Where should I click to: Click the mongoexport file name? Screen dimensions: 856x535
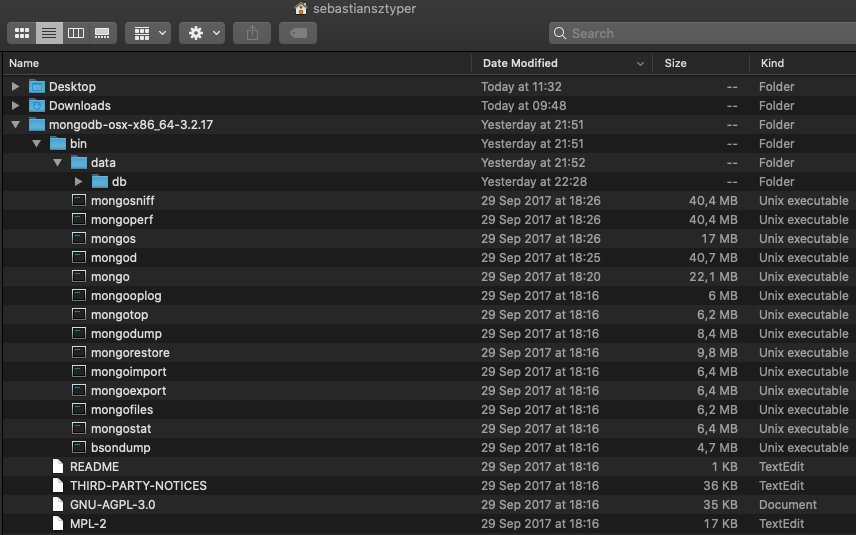click(x=128, y=391)
